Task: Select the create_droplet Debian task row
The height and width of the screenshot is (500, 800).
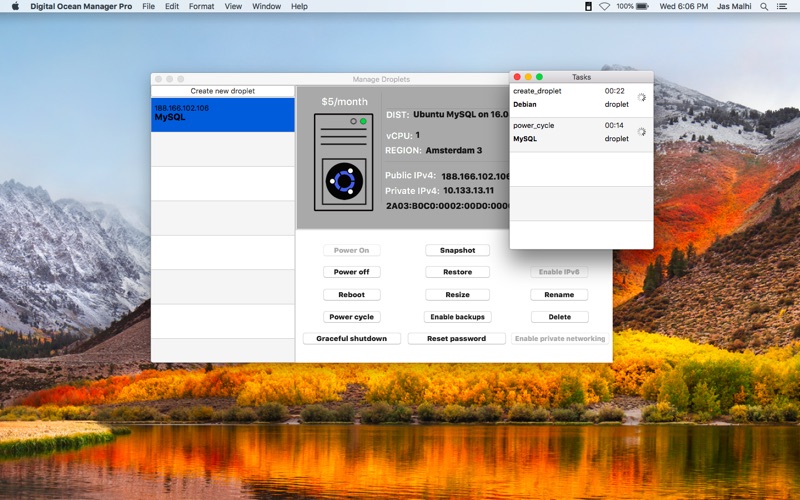Action: pos(581,100)
